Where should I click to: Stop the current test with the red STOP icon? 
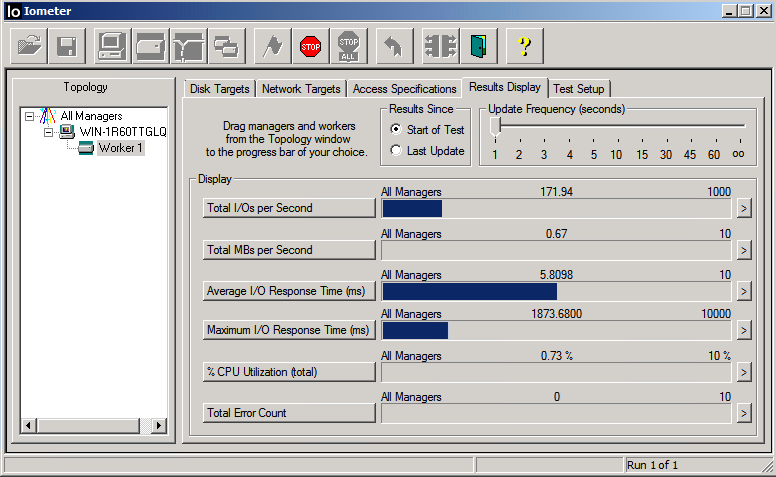click(311, 47)
